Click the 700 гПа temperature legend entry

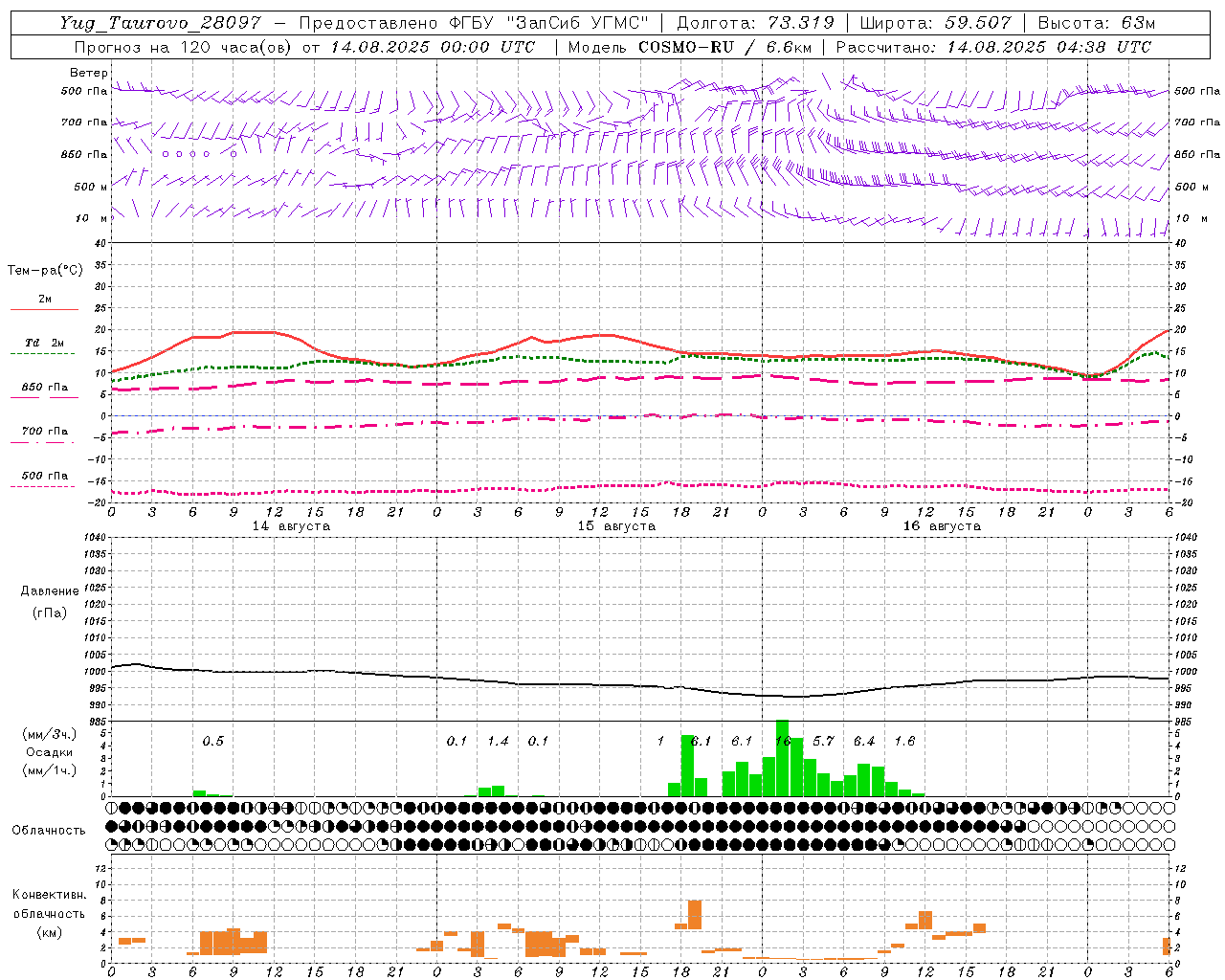point(45,432)
